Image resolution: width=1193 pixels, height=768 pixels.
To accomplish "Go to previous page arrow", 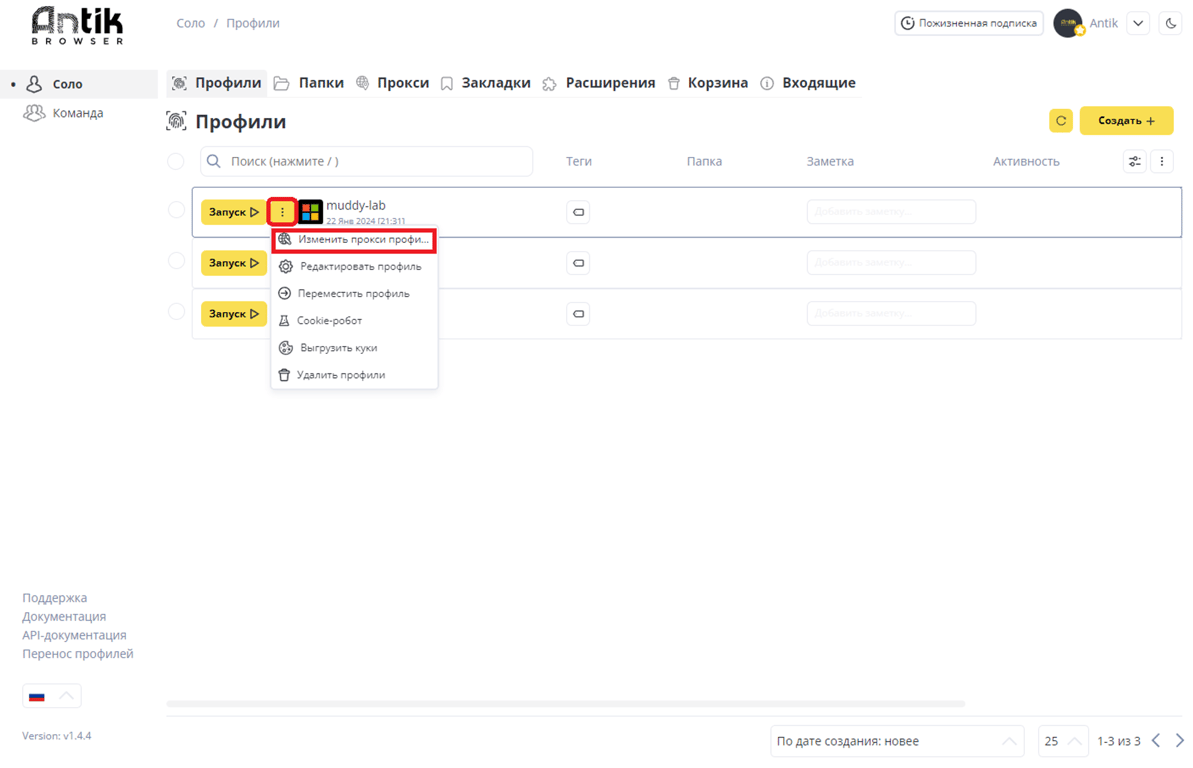I will coord(1156,741).
